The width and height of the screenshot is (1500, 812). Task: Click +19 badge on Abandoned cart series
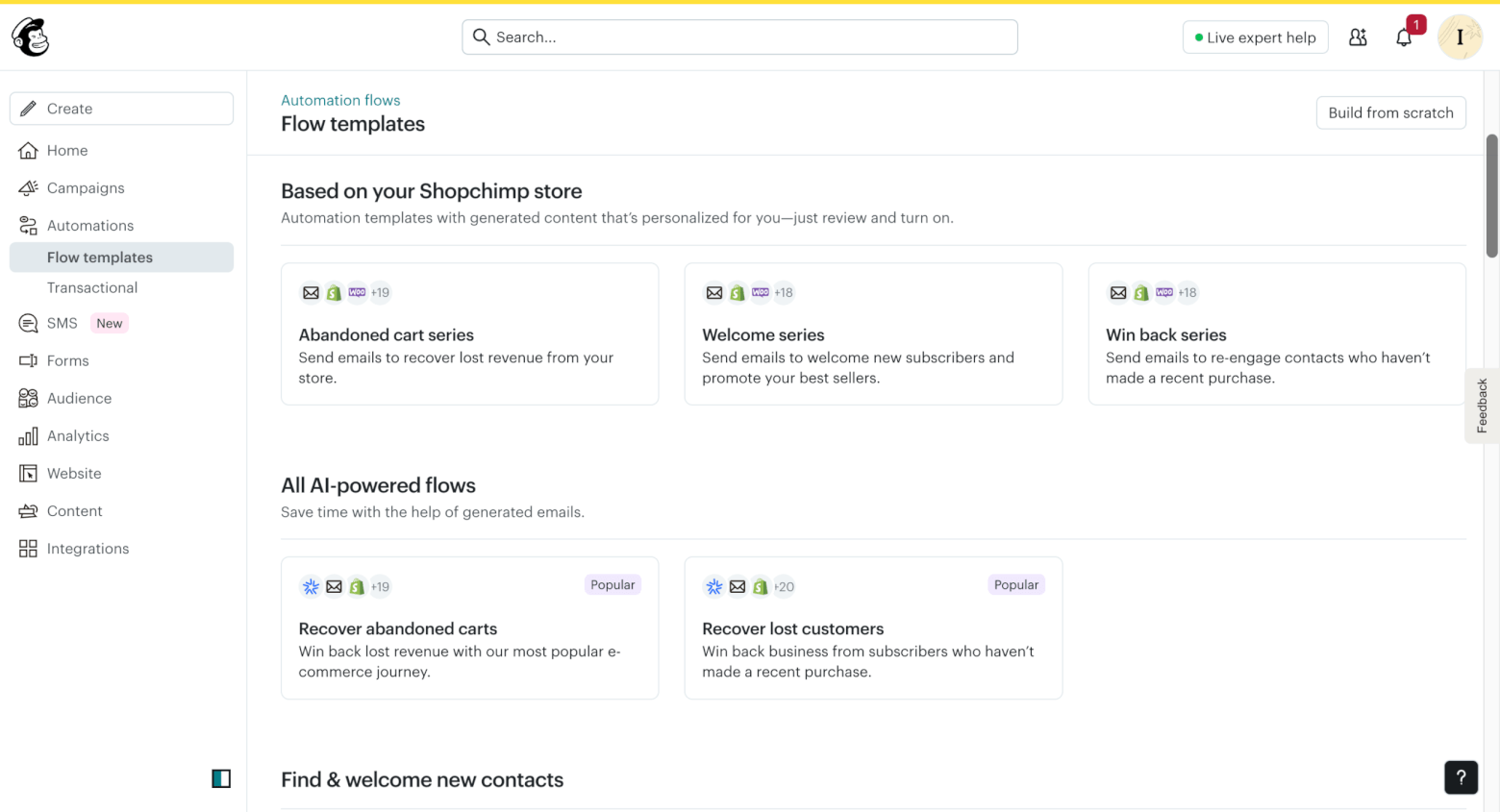(381, 292)
